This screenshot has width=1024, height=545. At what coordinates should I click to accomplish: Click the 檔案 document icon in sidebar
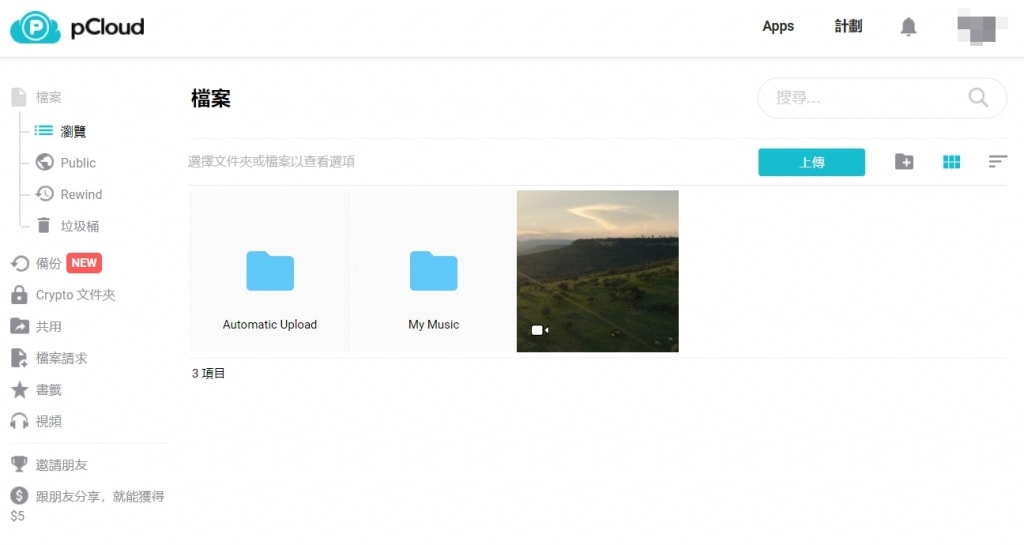coord(19,97)
